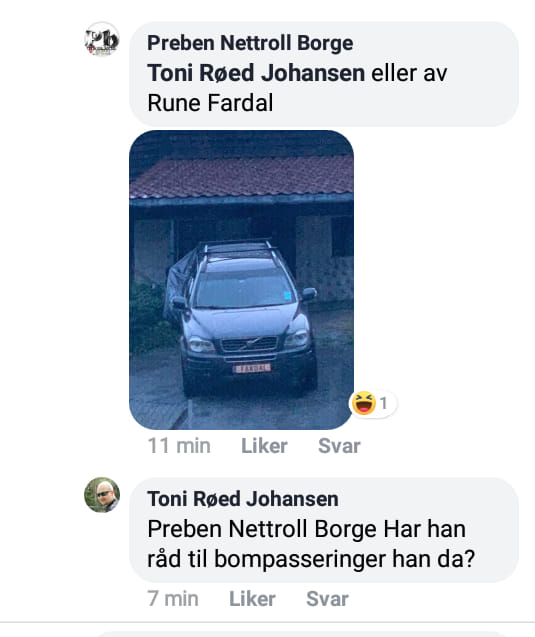Screen dimensions: 535x637
Task: Click 'råd til bompasseringer han da?' comment text
Action: coord(311,559)
